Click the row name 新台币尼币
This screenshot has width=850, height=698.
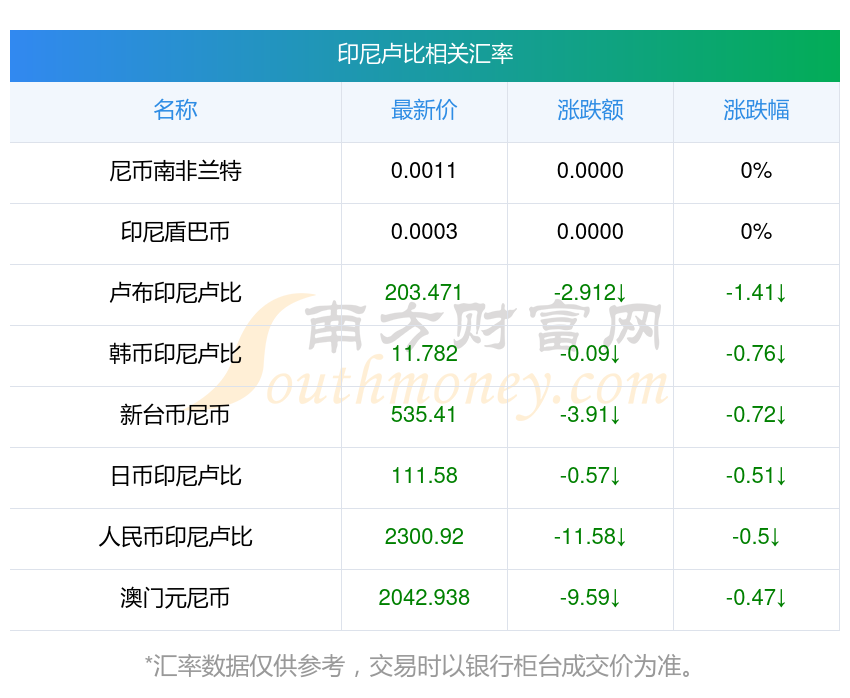(175, 415)
